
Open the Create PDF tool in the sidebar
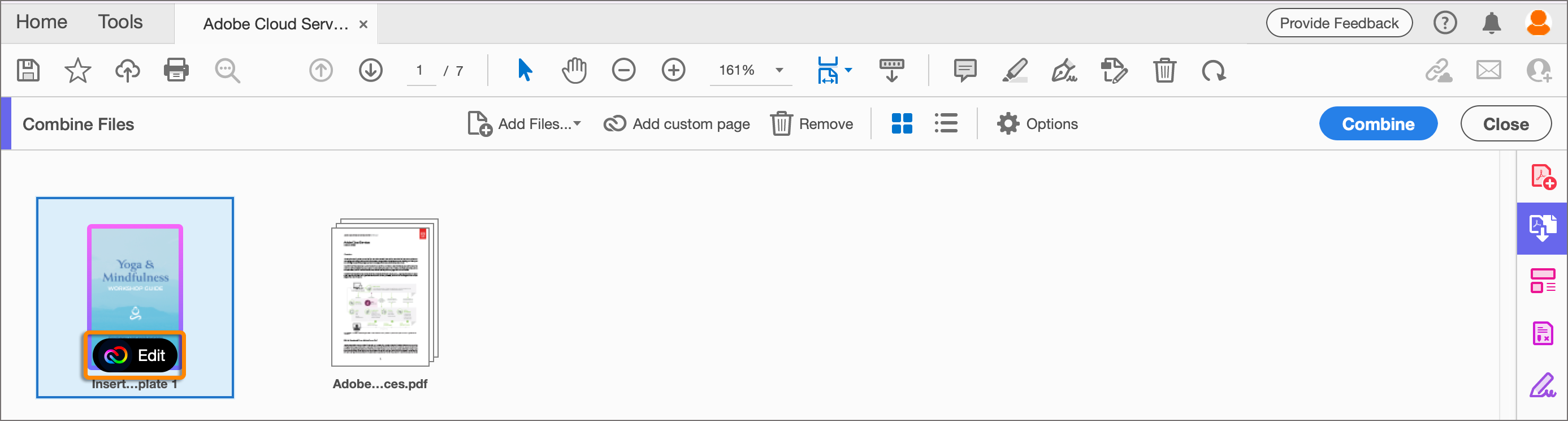(x=1543, y=177)
